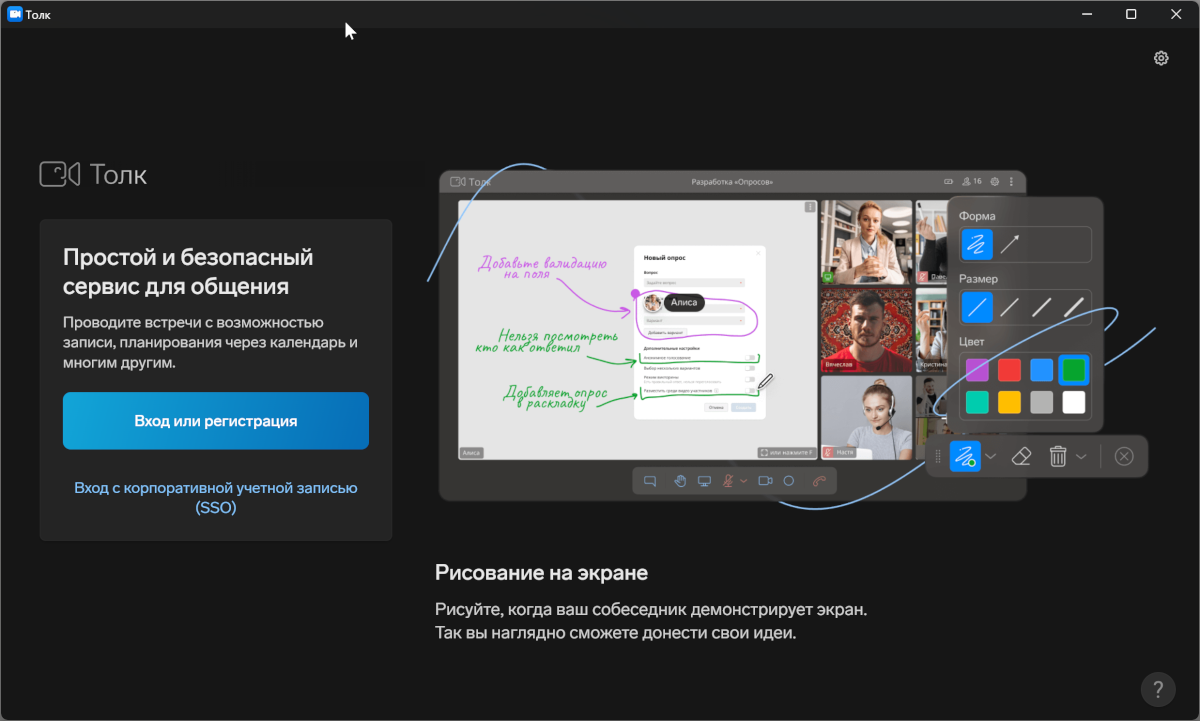Choose the selected green color swatch
1200x721 pixels.
tap(1074, 371)
